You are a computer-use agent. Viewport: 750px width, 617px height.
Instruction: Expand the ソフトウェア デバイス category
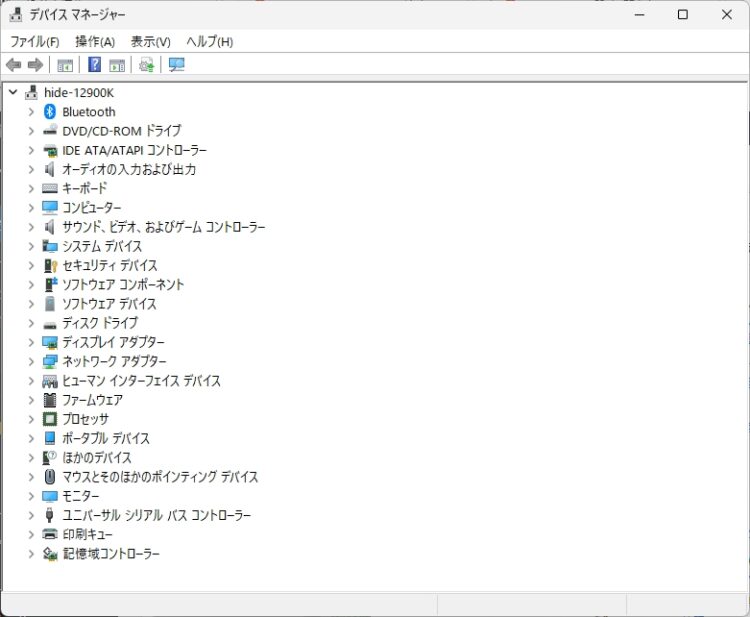[x=31, y=304]
